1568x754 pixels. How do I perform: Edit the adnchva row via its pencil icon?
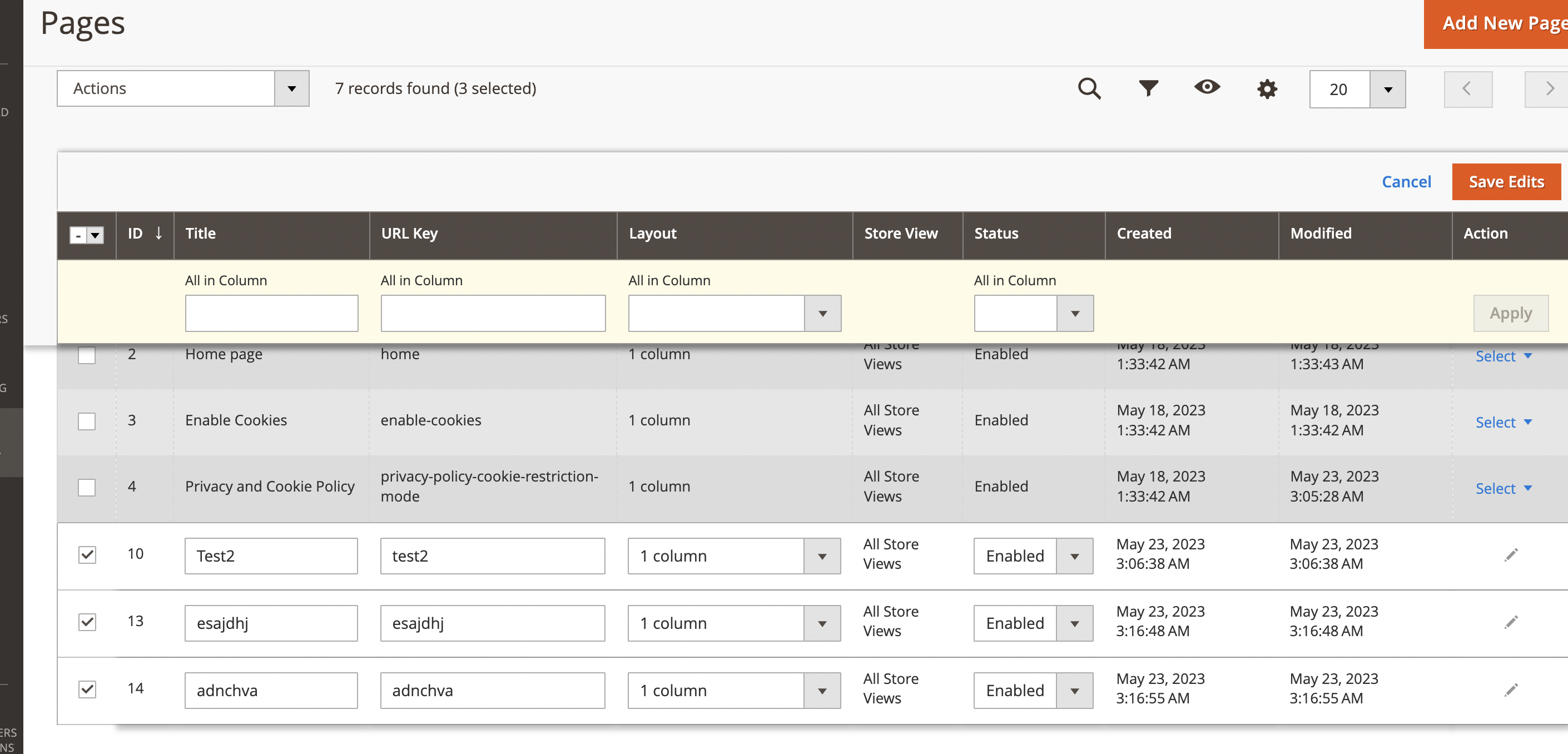(1511, 689)
